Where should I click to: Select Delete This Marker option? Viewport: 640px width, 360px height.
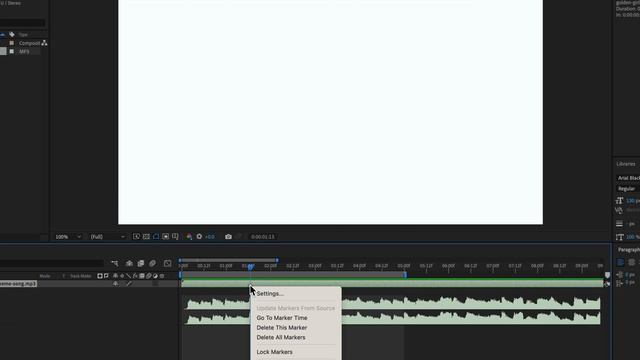tap(282, 327)
